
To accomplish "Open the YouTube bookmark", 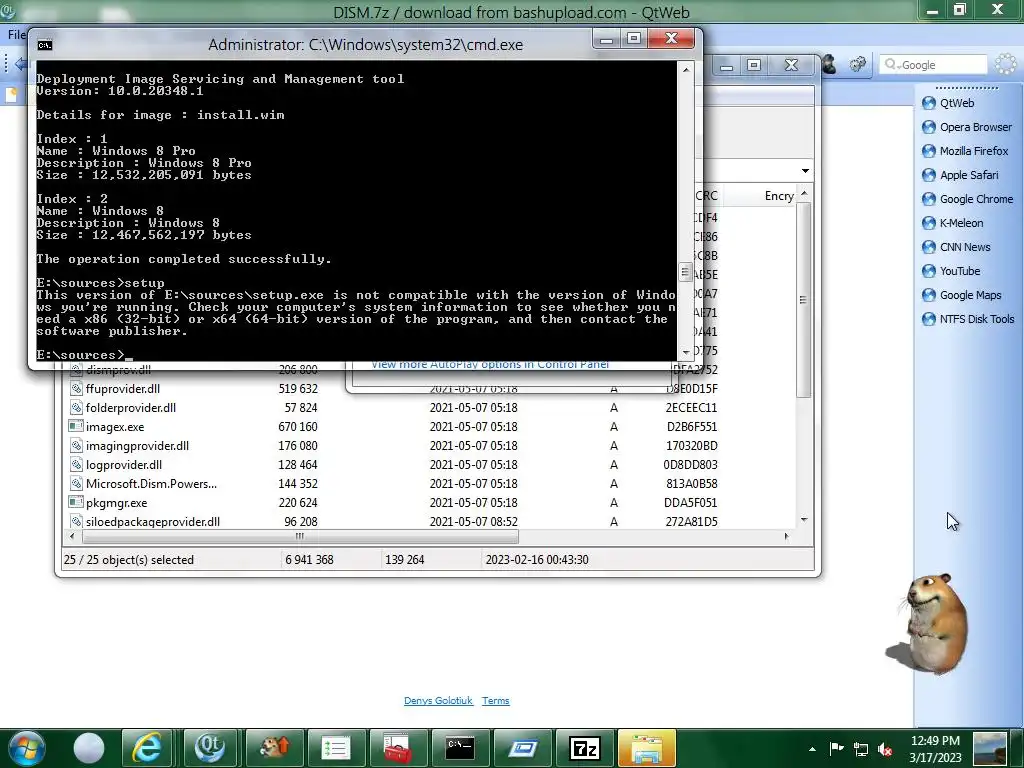I will [951, 271].
